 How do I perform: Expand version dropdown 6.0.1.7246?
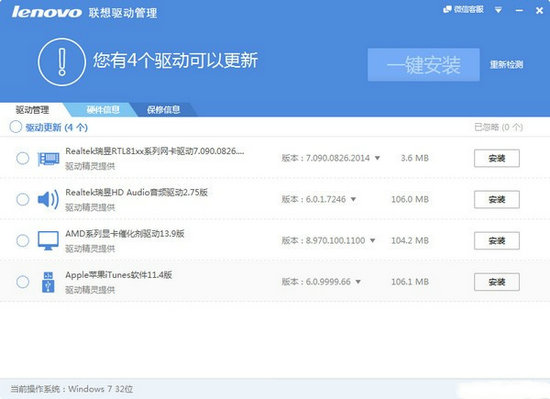point(353,200)
